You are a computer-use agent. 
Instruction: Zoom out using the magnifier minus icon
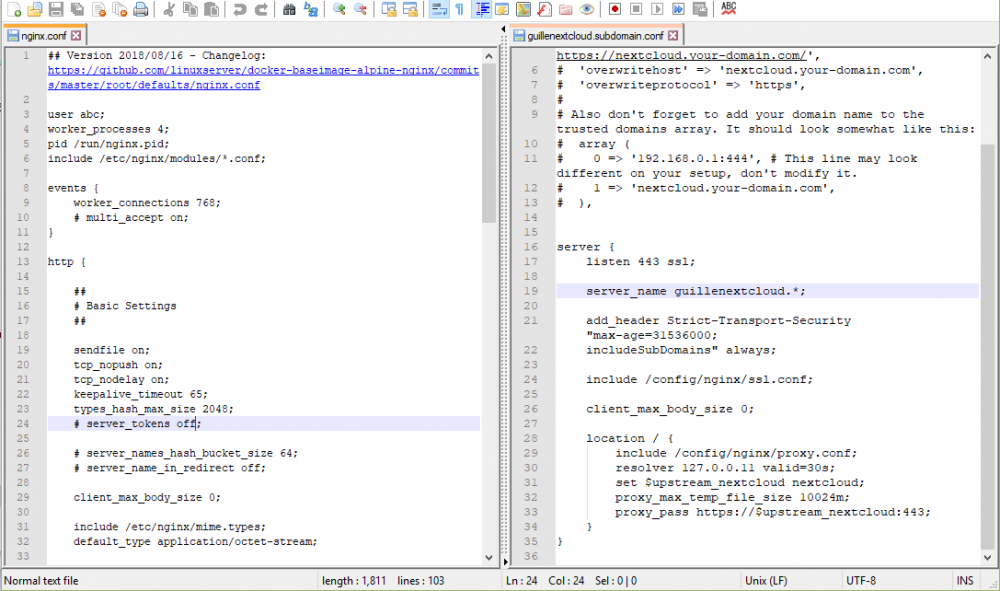coord(360,9)
